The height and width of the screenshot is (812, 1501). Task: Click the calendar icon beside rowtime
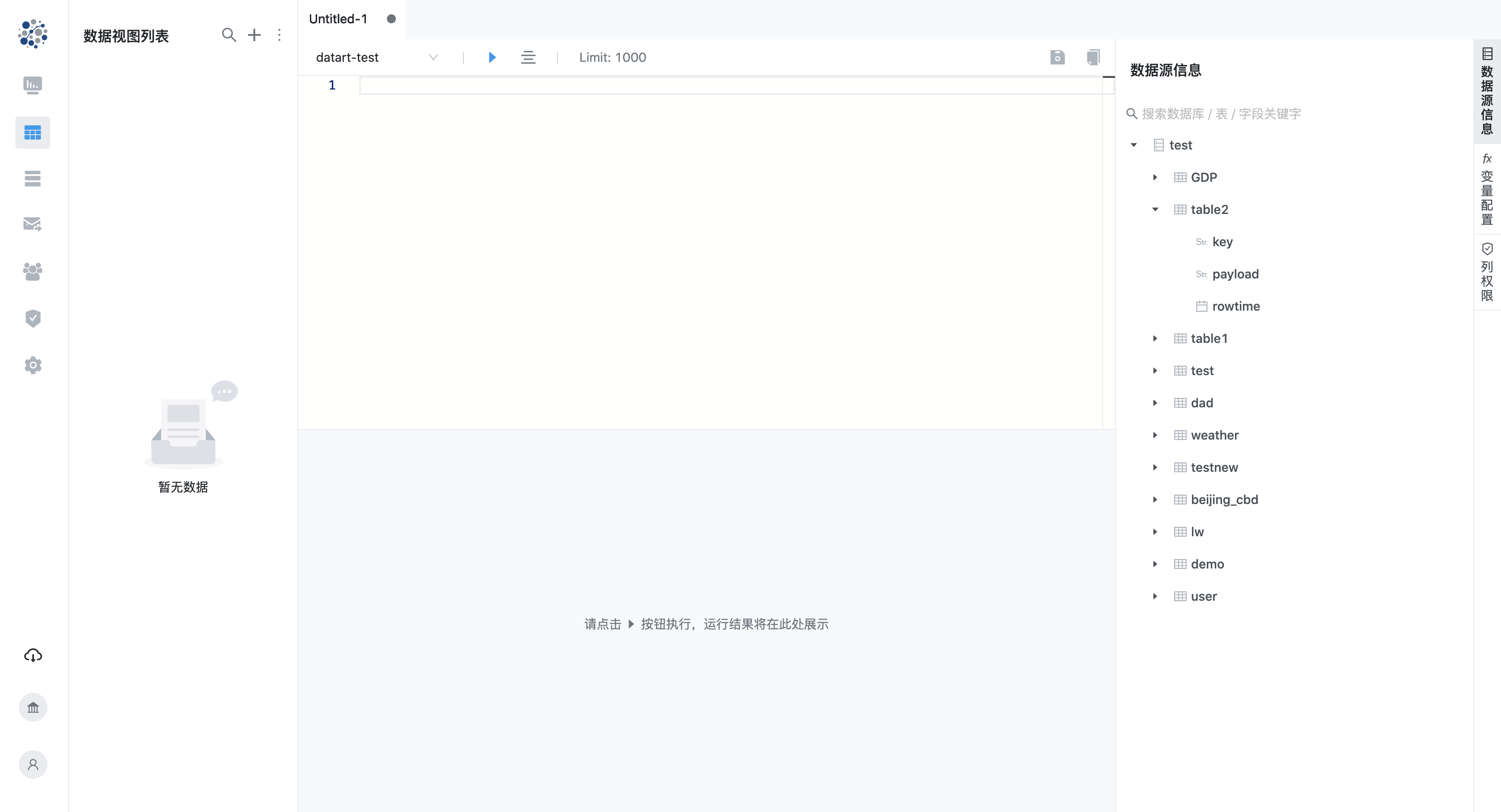(1201, 306)
